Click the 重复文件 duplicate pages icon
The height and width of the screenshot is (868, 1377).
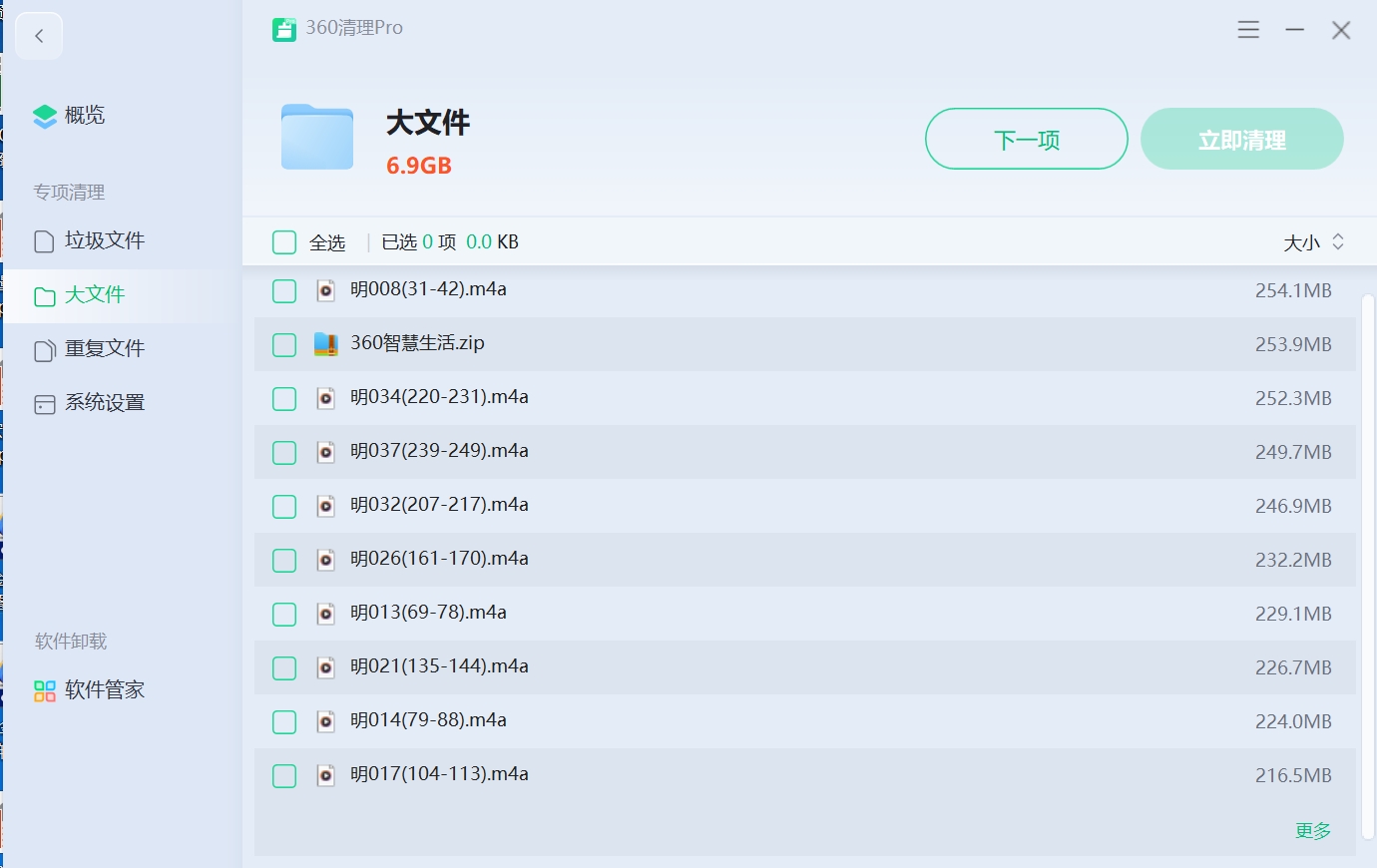pyautogui.click(x=44, y=350)
